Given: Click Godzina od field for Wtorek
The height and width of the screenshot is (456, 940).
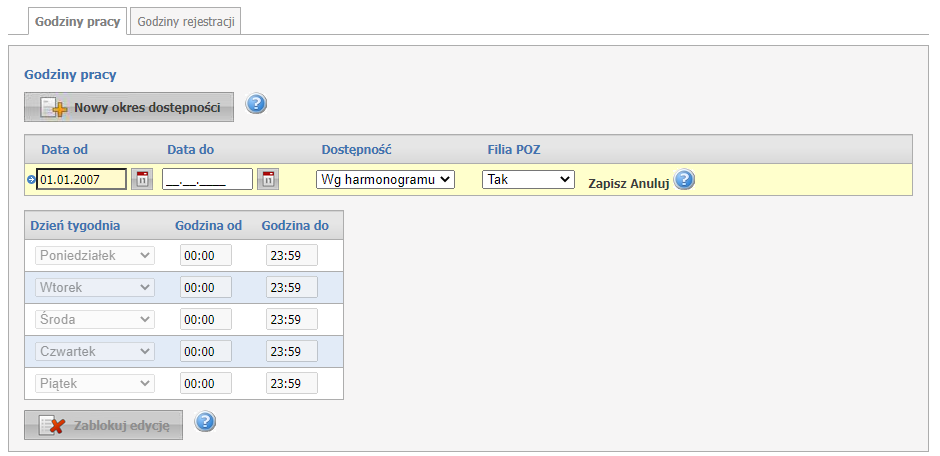Looking at the screenshot, I should pyautogui.click(x=205, y=287).
